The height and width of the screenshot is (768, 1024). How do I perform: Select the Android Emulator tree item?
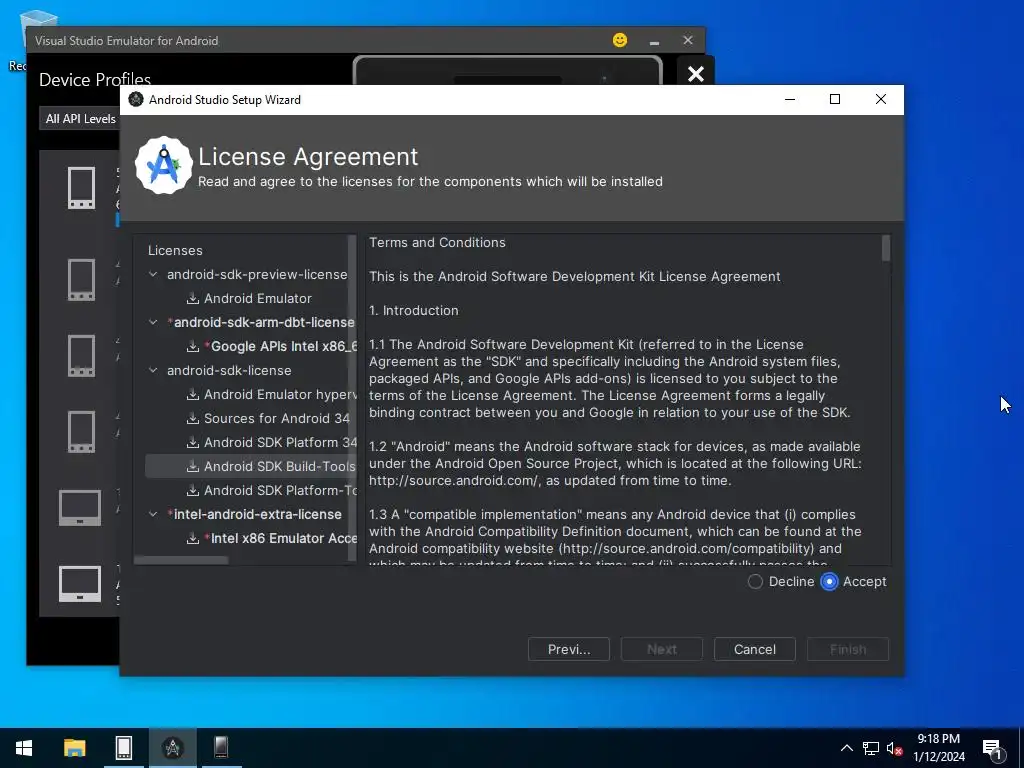tap(257, 298)
